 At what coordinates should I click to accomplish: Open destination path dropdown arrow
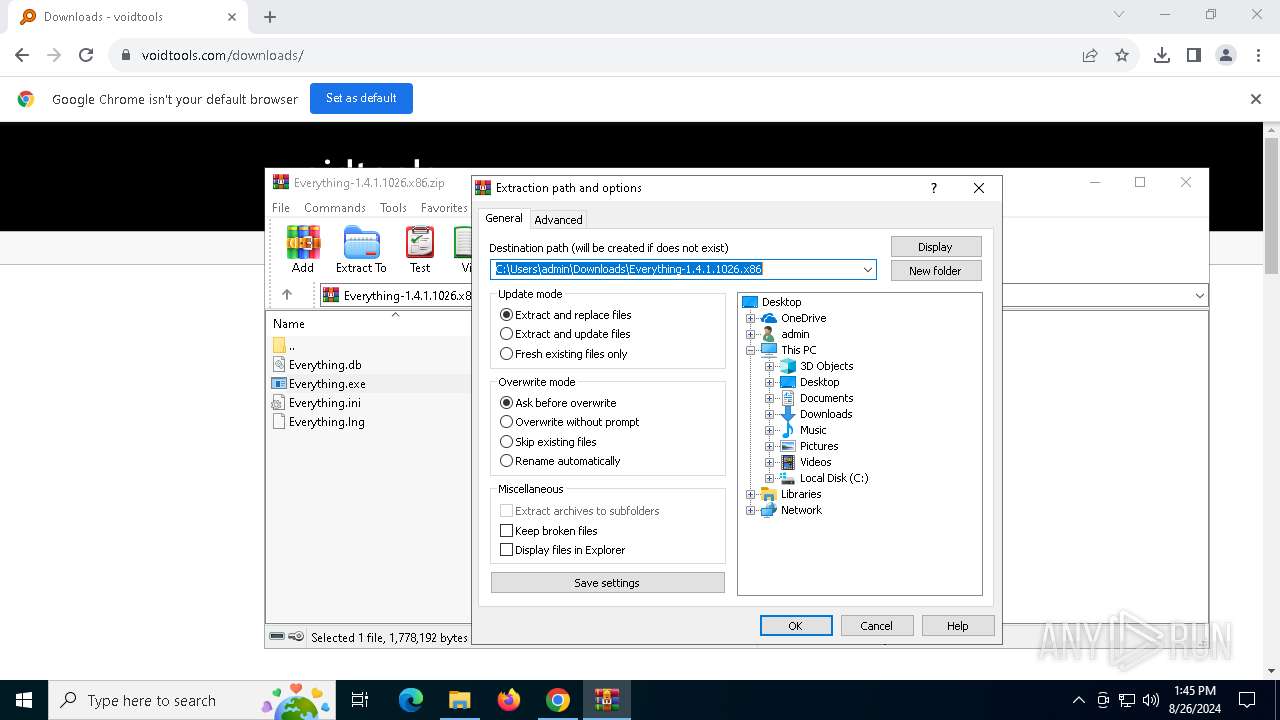[867, 269]
